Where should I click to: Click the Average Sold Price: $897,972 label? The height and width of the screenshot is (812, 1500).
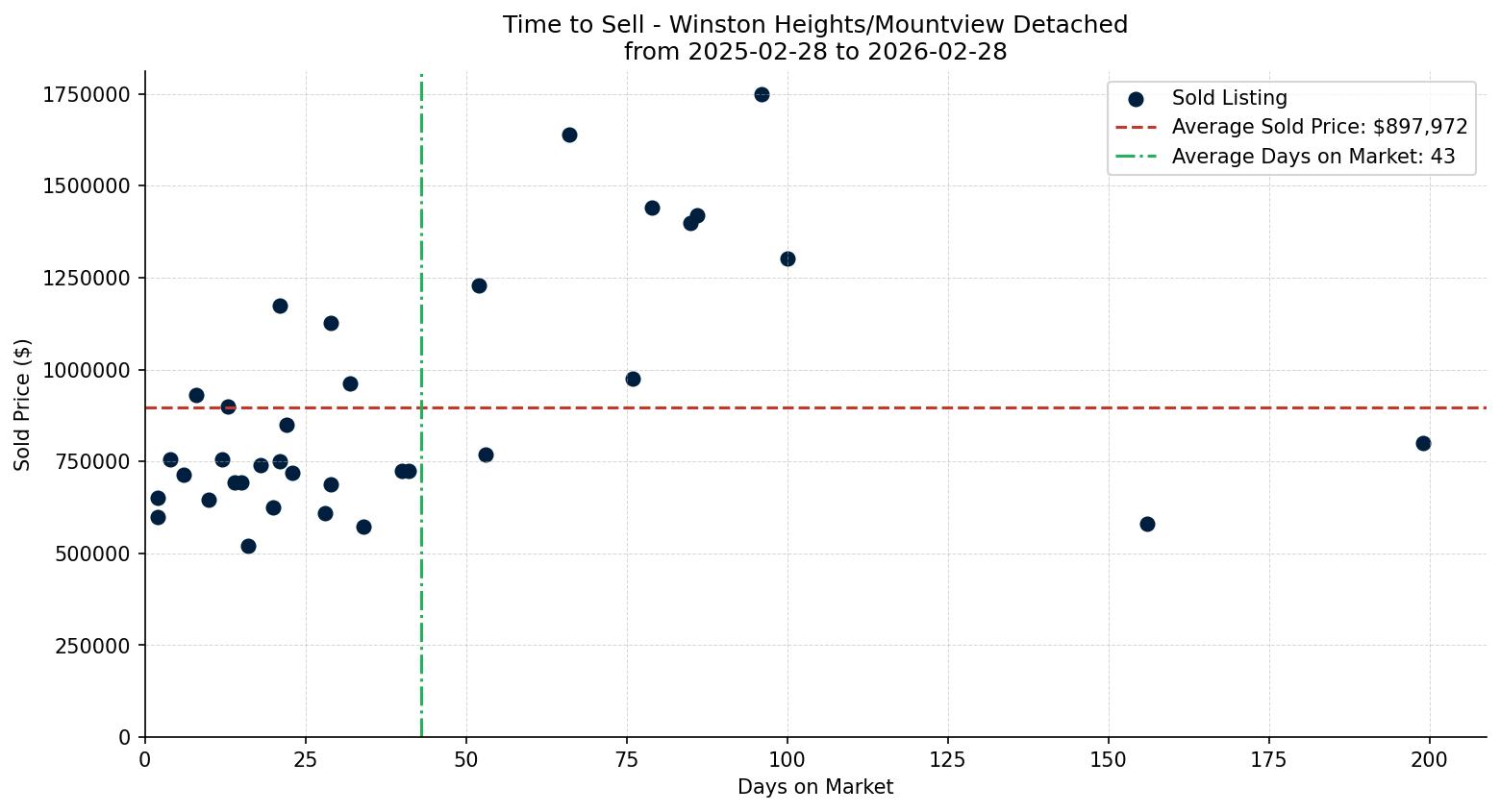click(x=1318, y=126)
